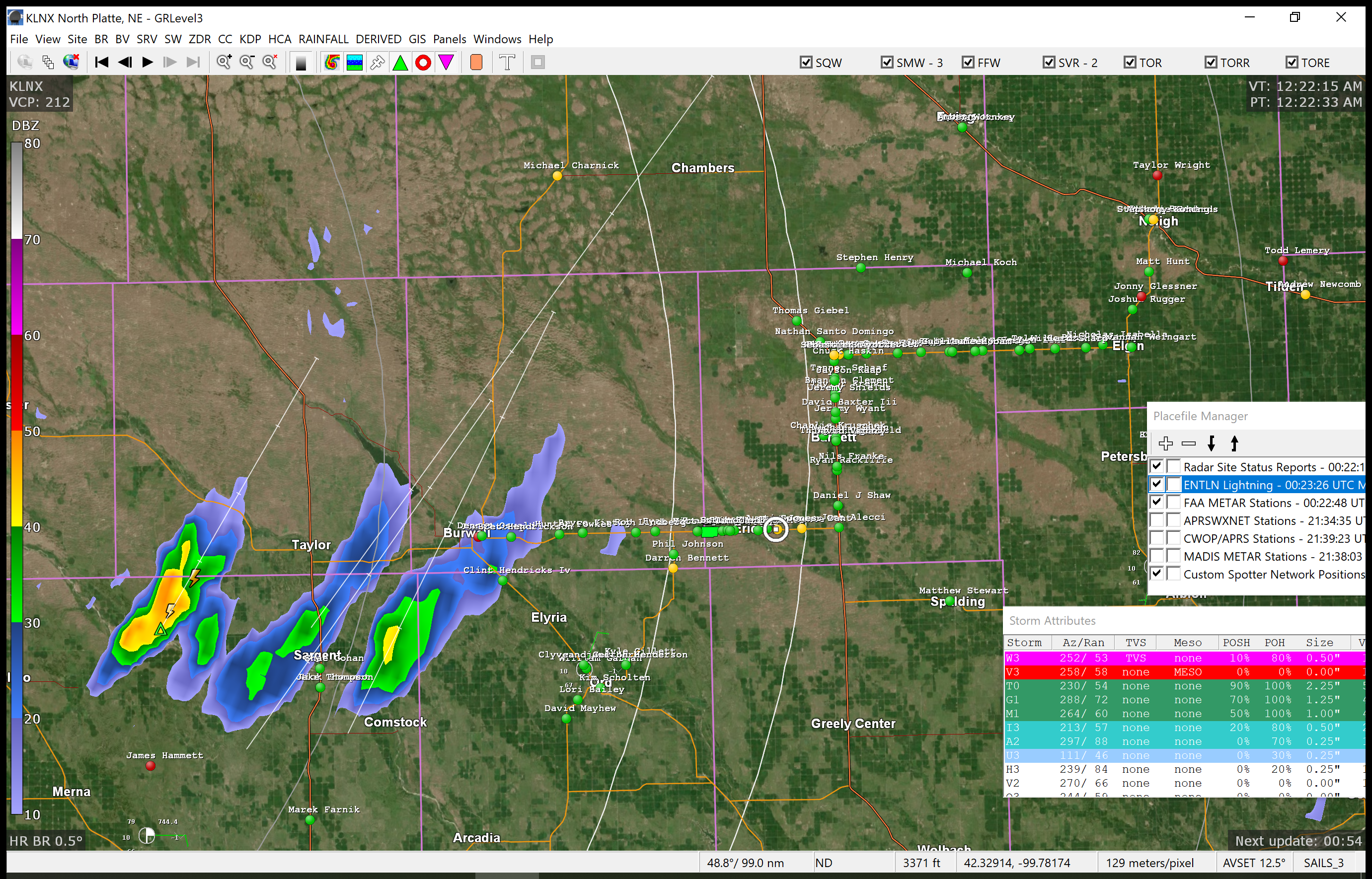Open the RAINFALL menu
The height and width of the screenshot is (879, 1372).
click(x=323, y=39)
